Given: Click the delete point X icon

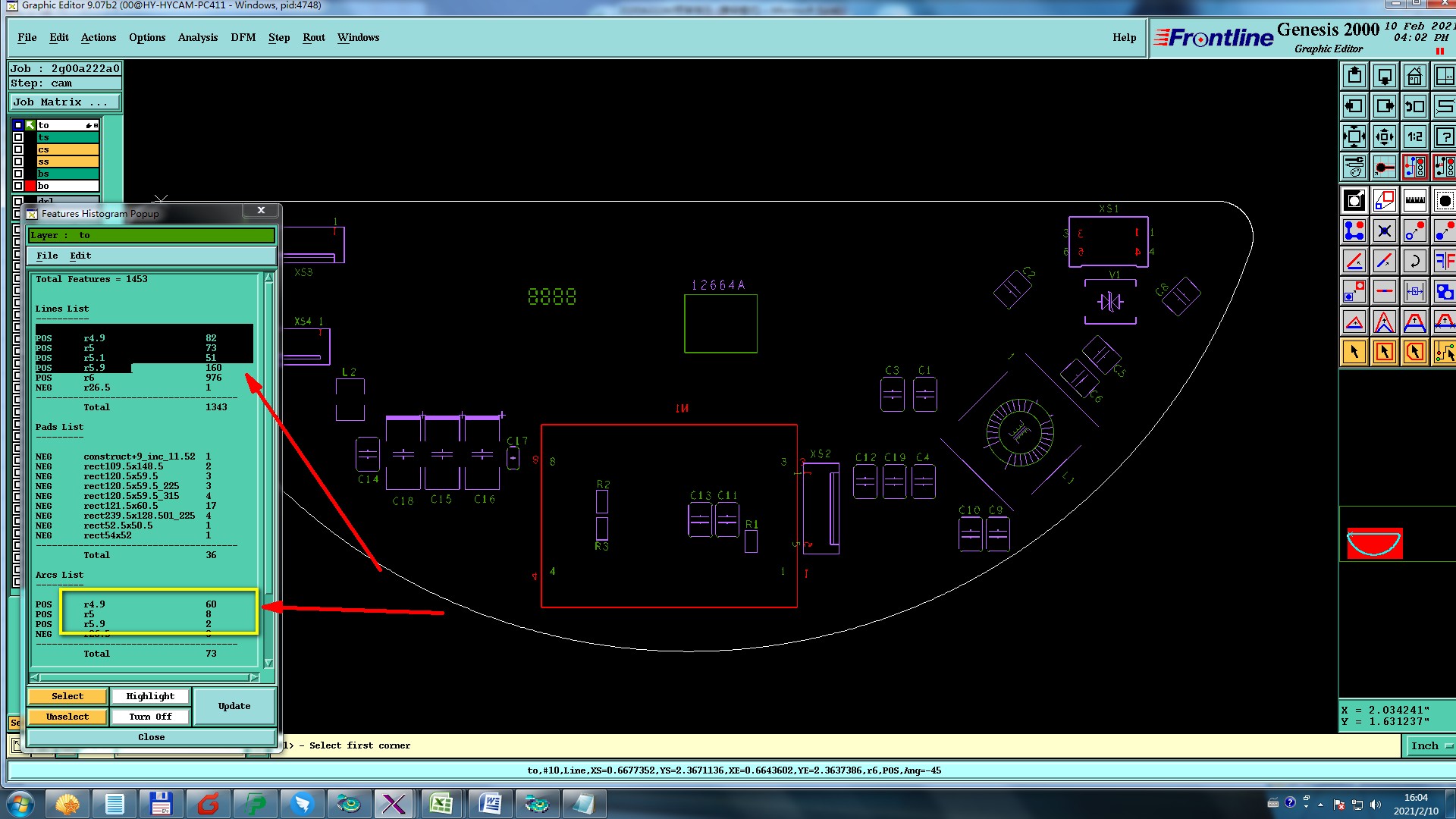Looking at the screenshot, I should coord(1385,231).
